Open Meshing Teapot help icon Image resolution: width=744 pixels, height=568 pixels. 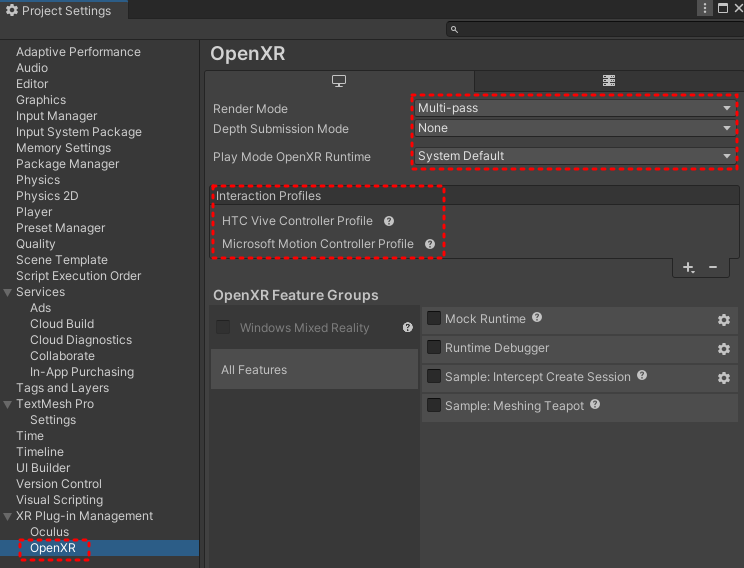click(x=595, y=404)
